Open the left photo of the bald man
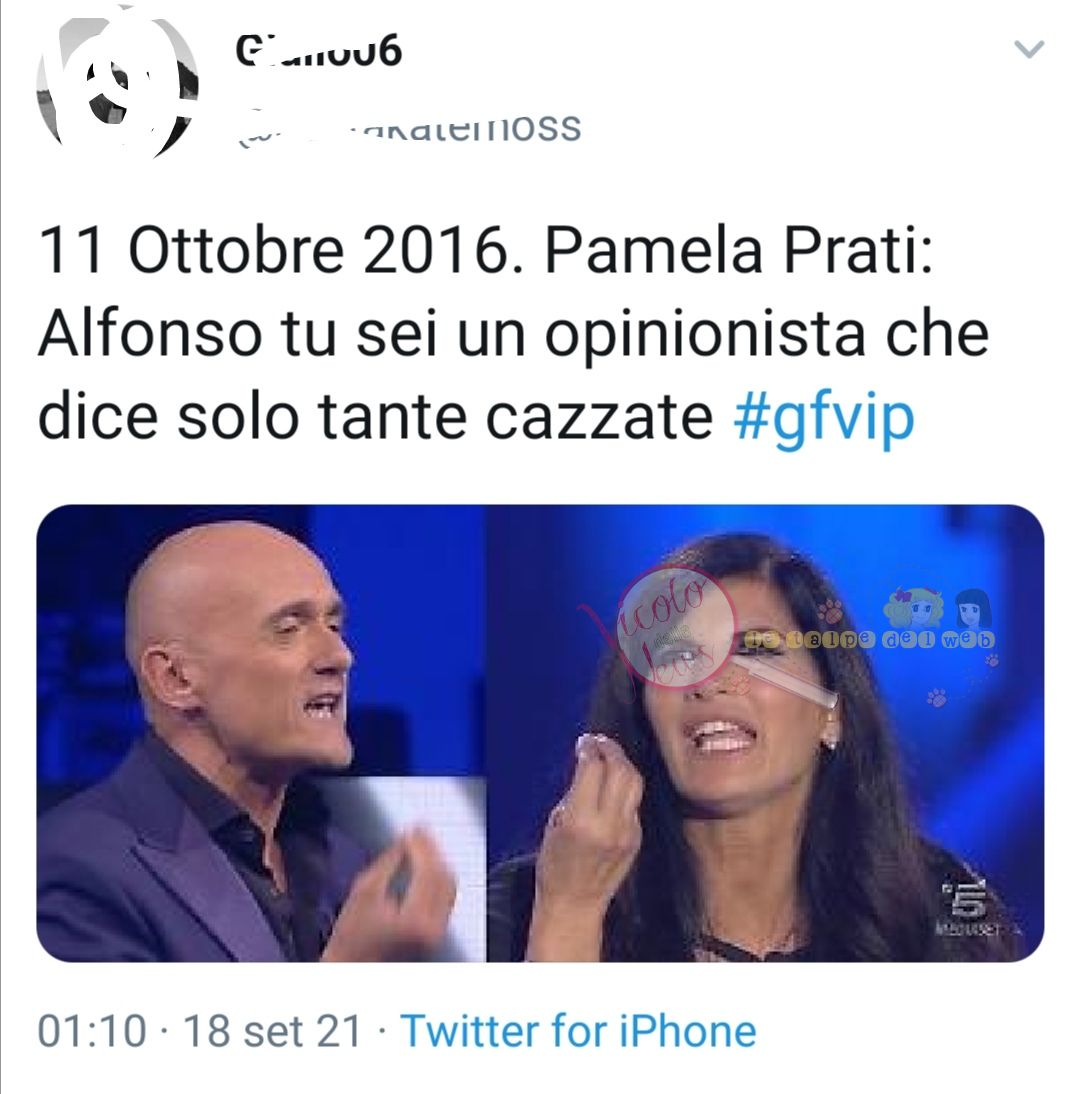The width and height of the screenshot is (1080, 1094). point(260,733)
